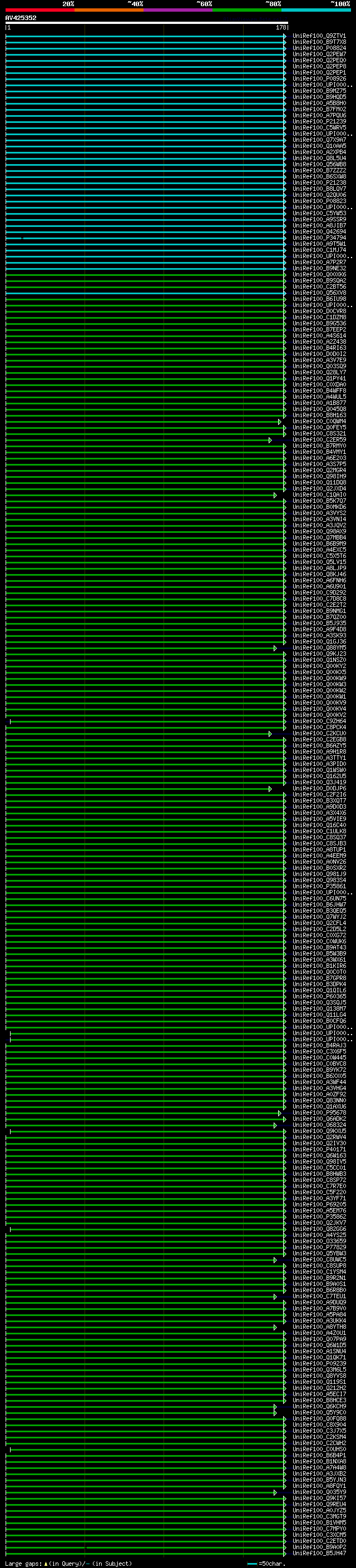Select the UniRef100_P69205 label
The width and height of the screenshot is (356, 1568).
[319, 1205]
